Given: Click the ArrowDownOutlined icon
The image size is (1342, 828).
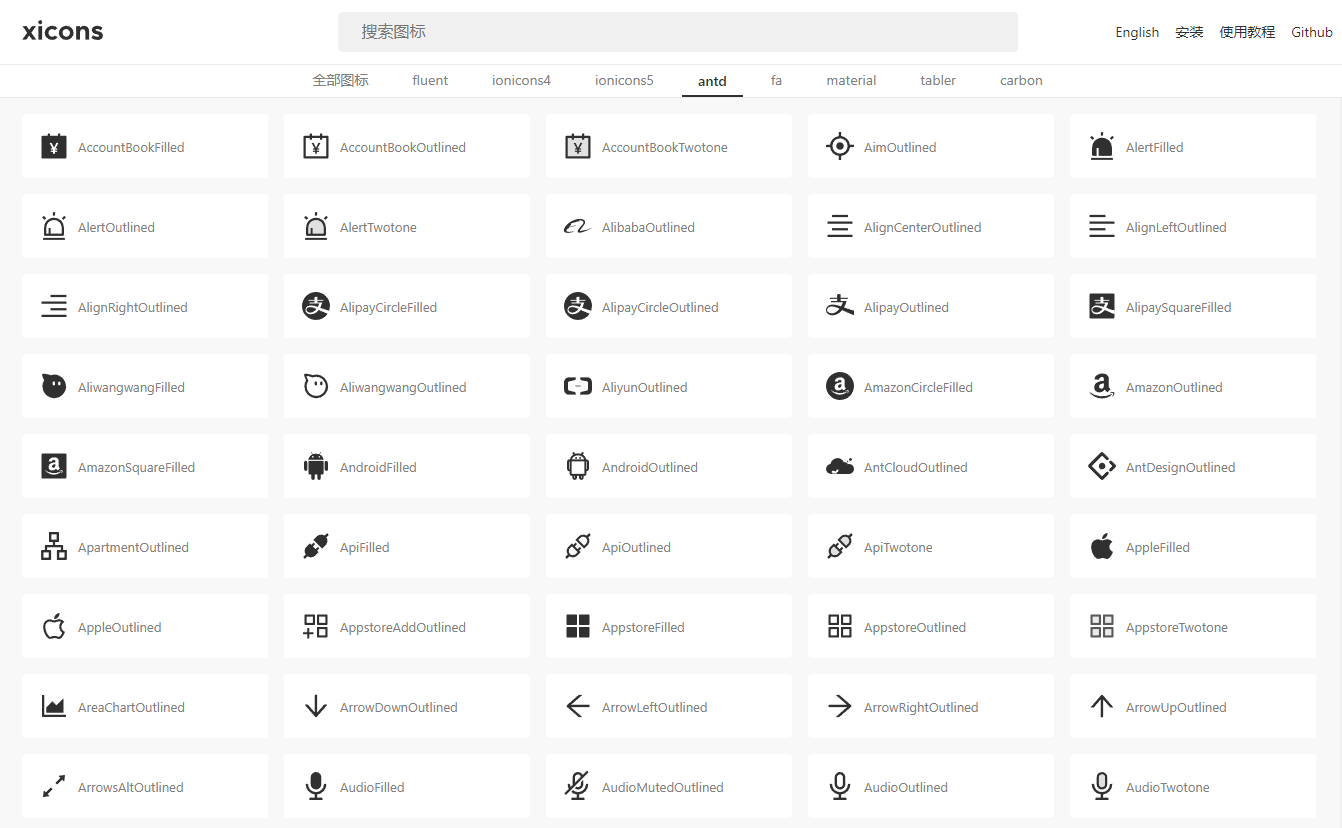Looking at the screenshot, I should point(316,707).
